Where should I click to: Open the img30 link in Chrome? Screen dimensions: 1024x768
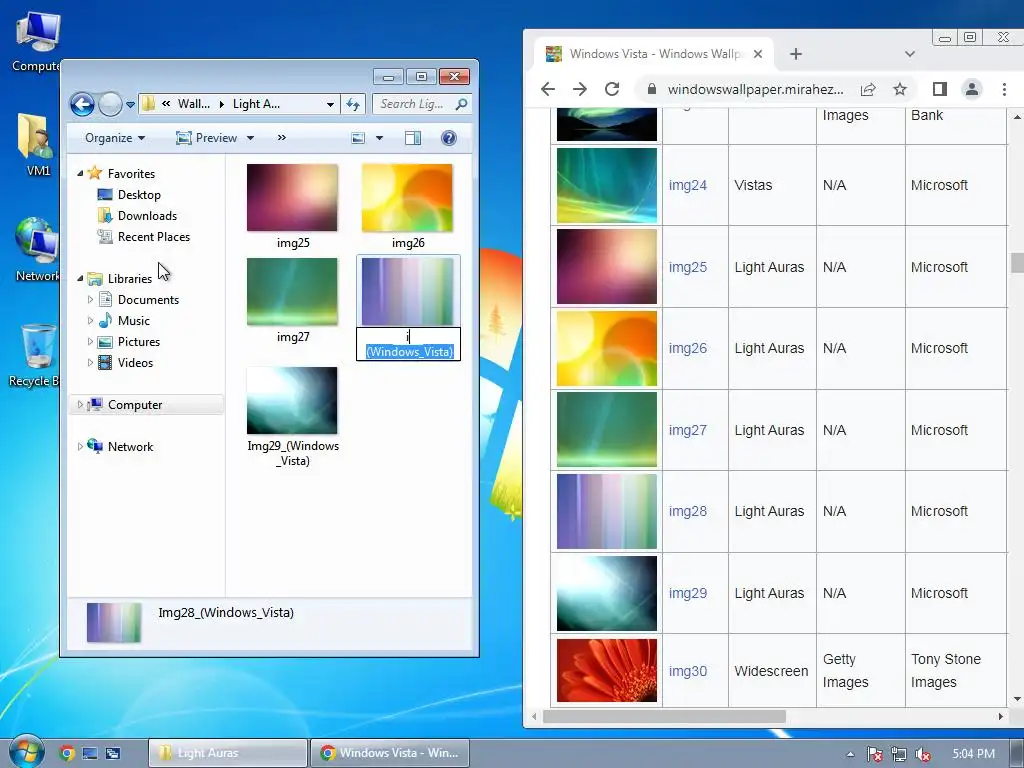tap(688, 671)
